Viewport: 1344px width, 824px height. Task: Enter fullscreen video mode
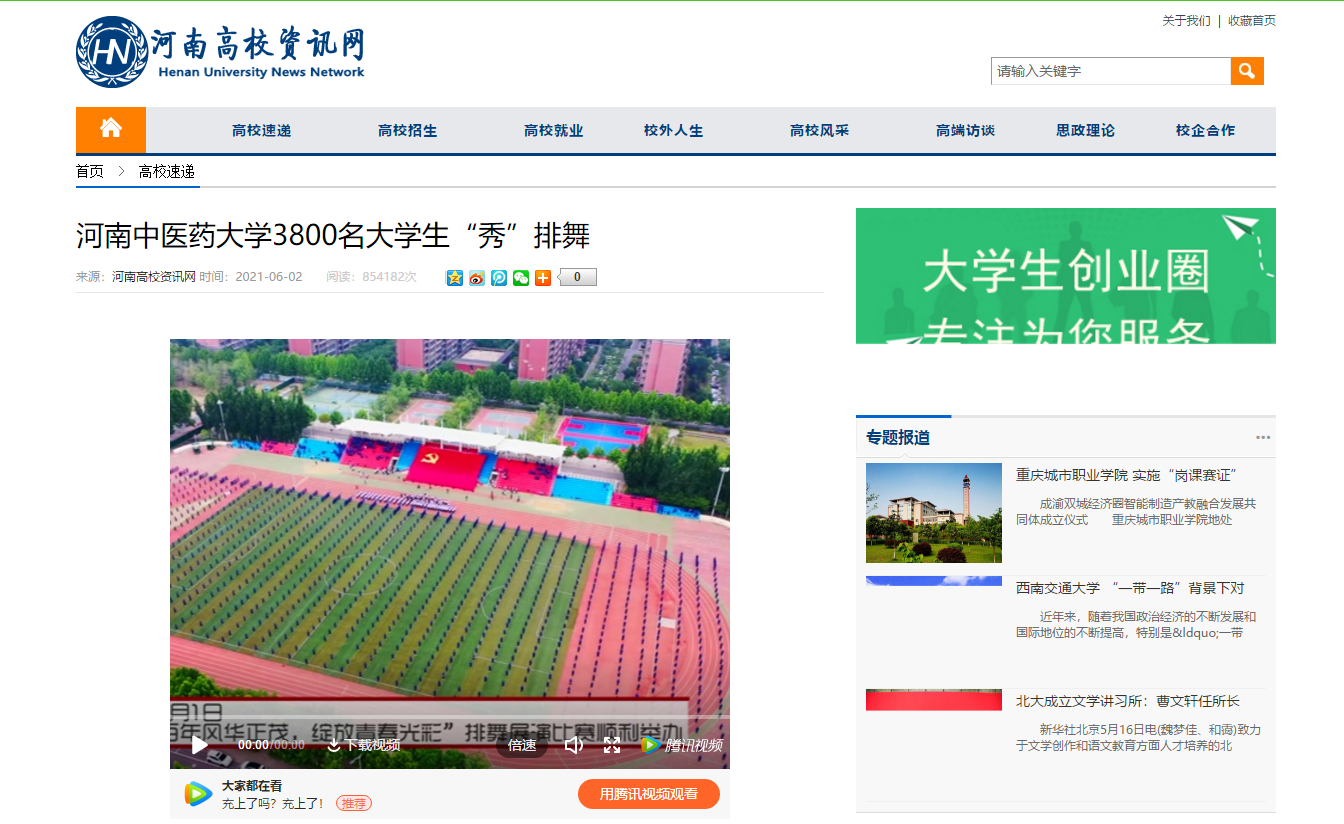point(612,745)
